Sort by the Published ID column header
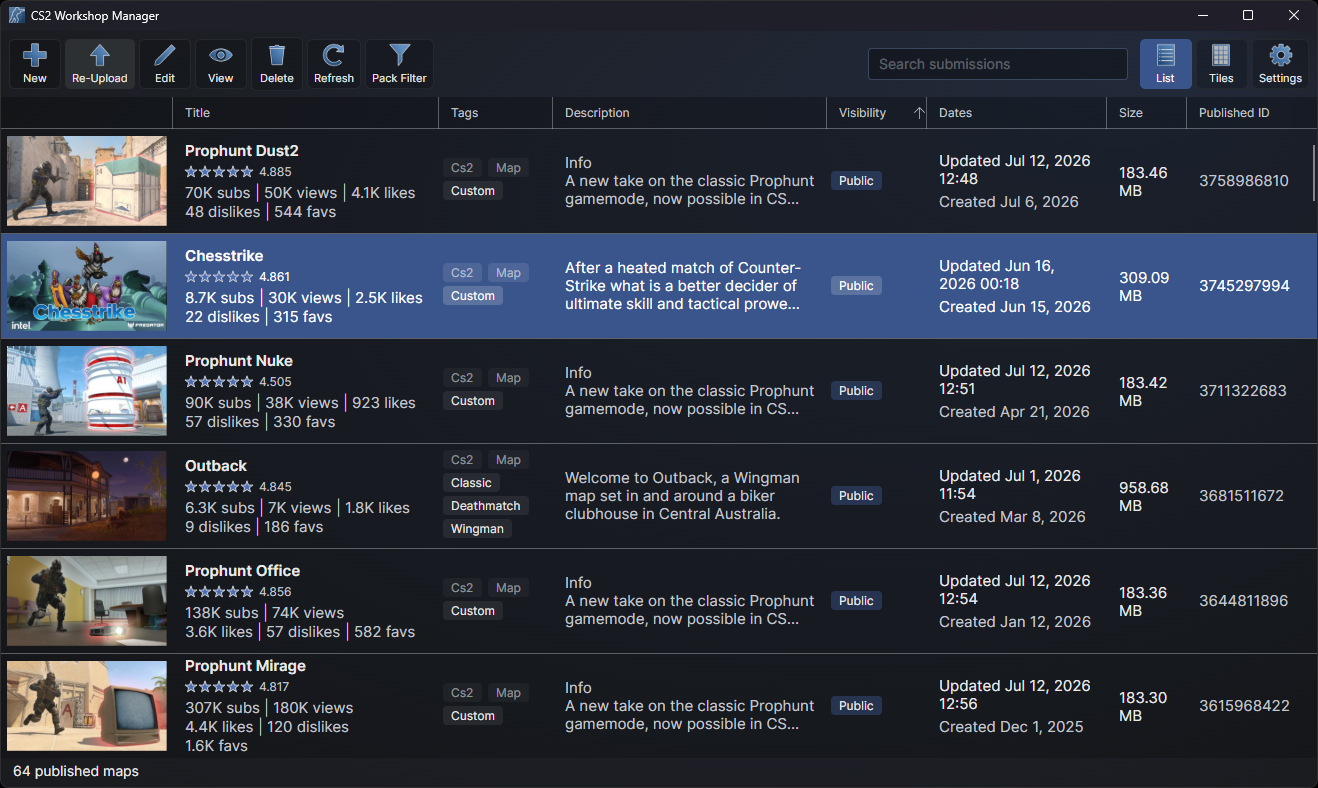The image size is (1318, 788). pos(1251,113)
